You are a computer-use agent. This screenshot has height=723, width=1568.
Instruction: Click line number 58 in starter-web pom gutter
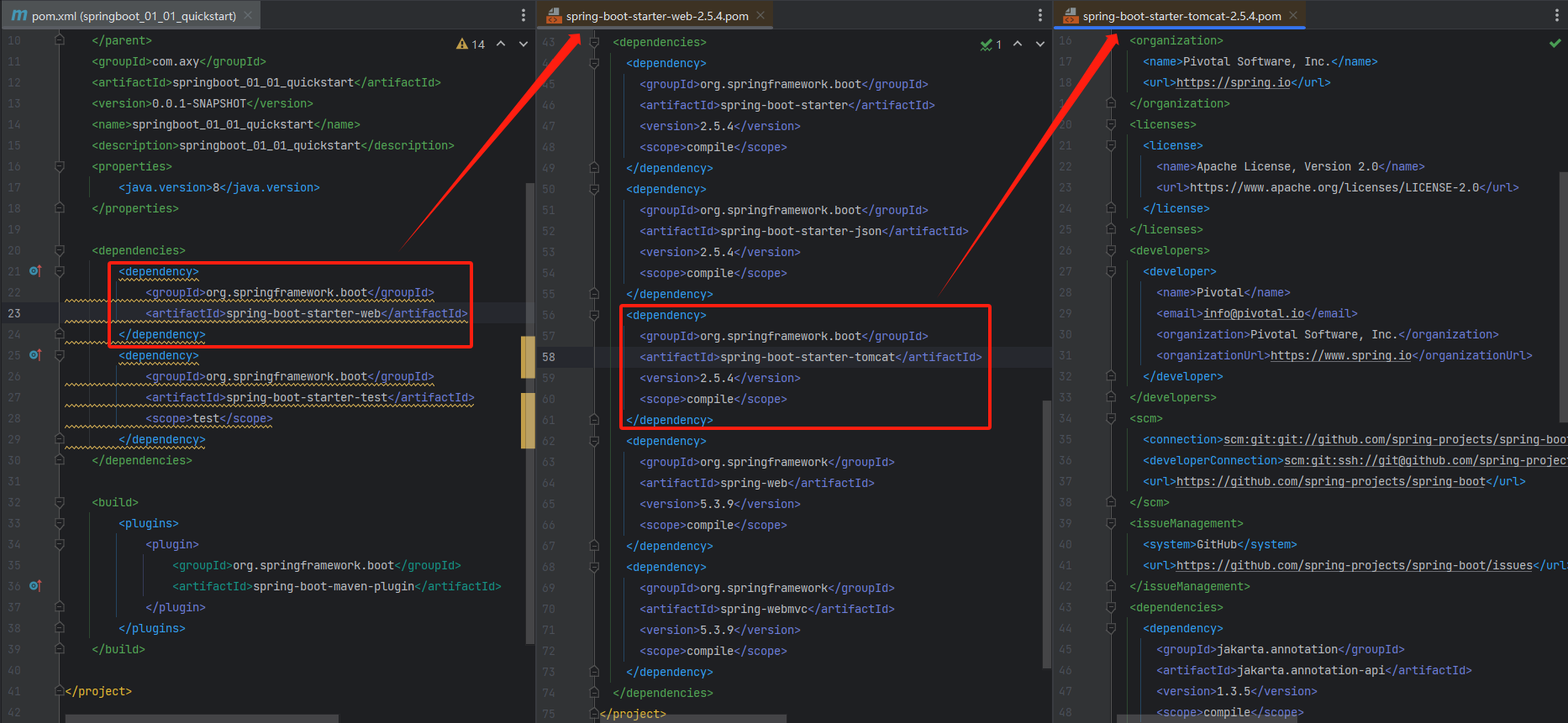[x=549, y=357]
